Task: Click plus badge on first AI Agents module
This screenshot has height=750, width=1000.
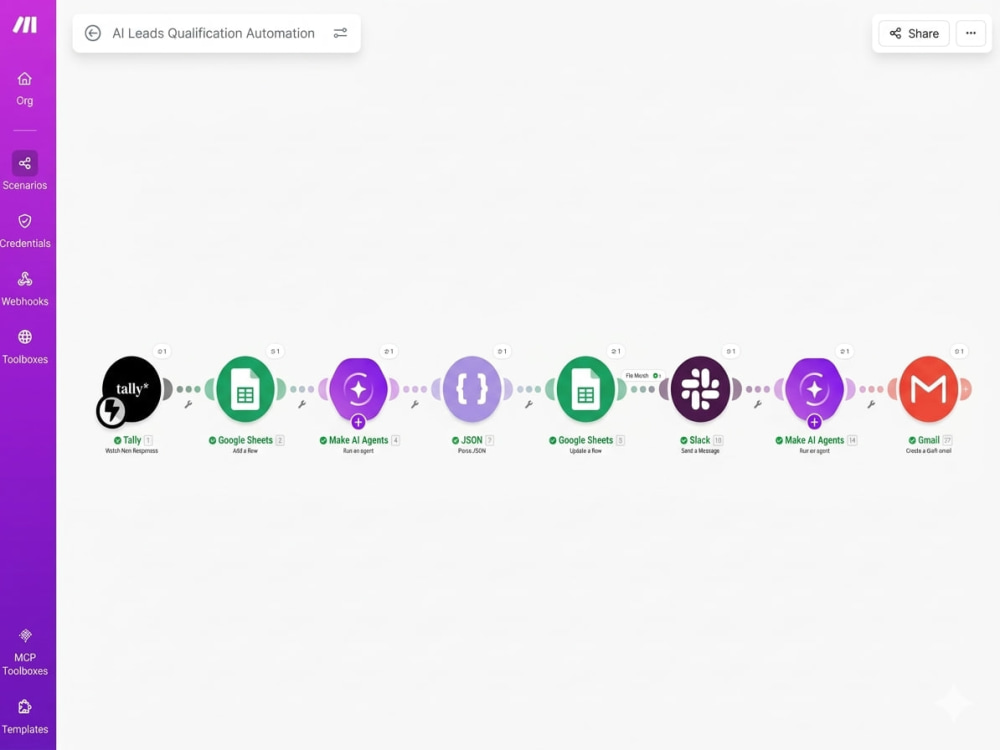Action: pyautogui.click(x=358, y=422)
